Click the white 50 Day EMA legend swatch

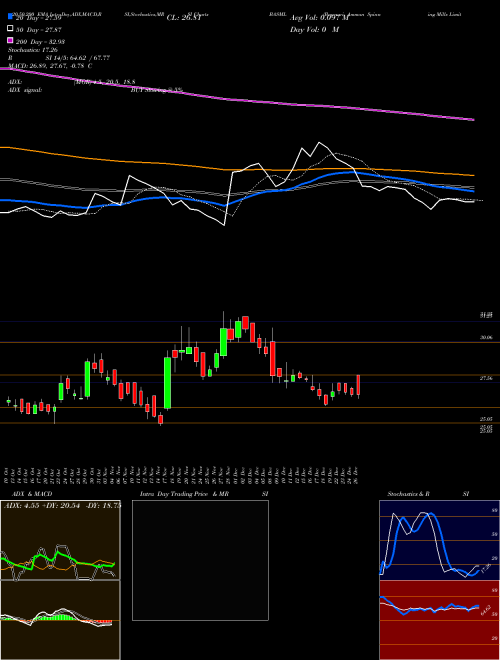coord(10,29)
